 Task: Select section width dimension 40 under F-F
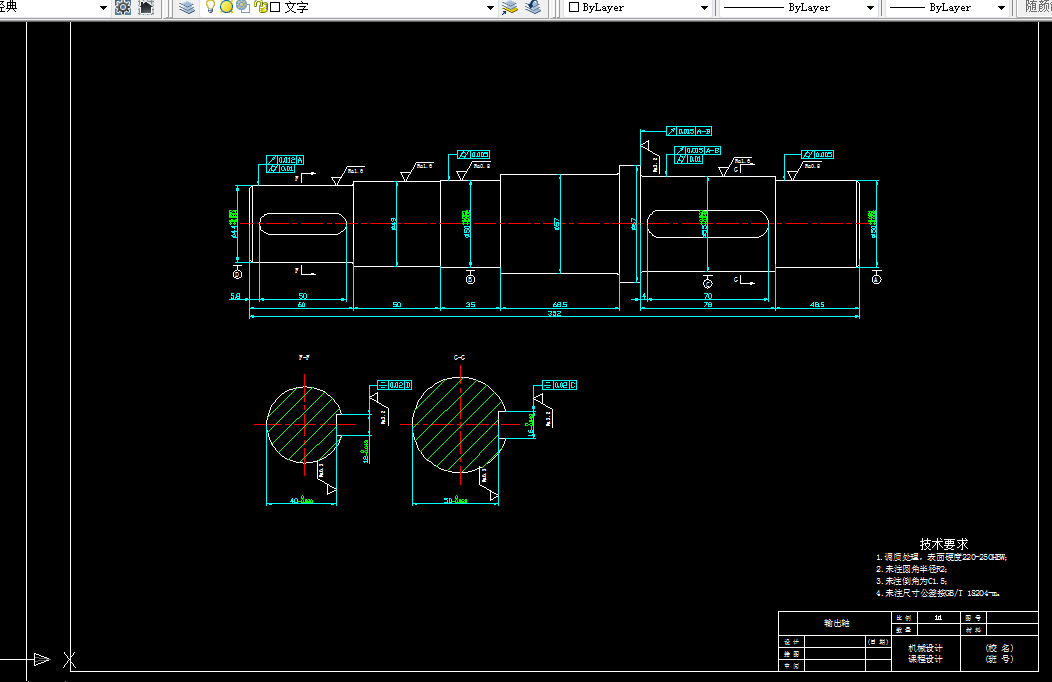click(x=301, y=500)
